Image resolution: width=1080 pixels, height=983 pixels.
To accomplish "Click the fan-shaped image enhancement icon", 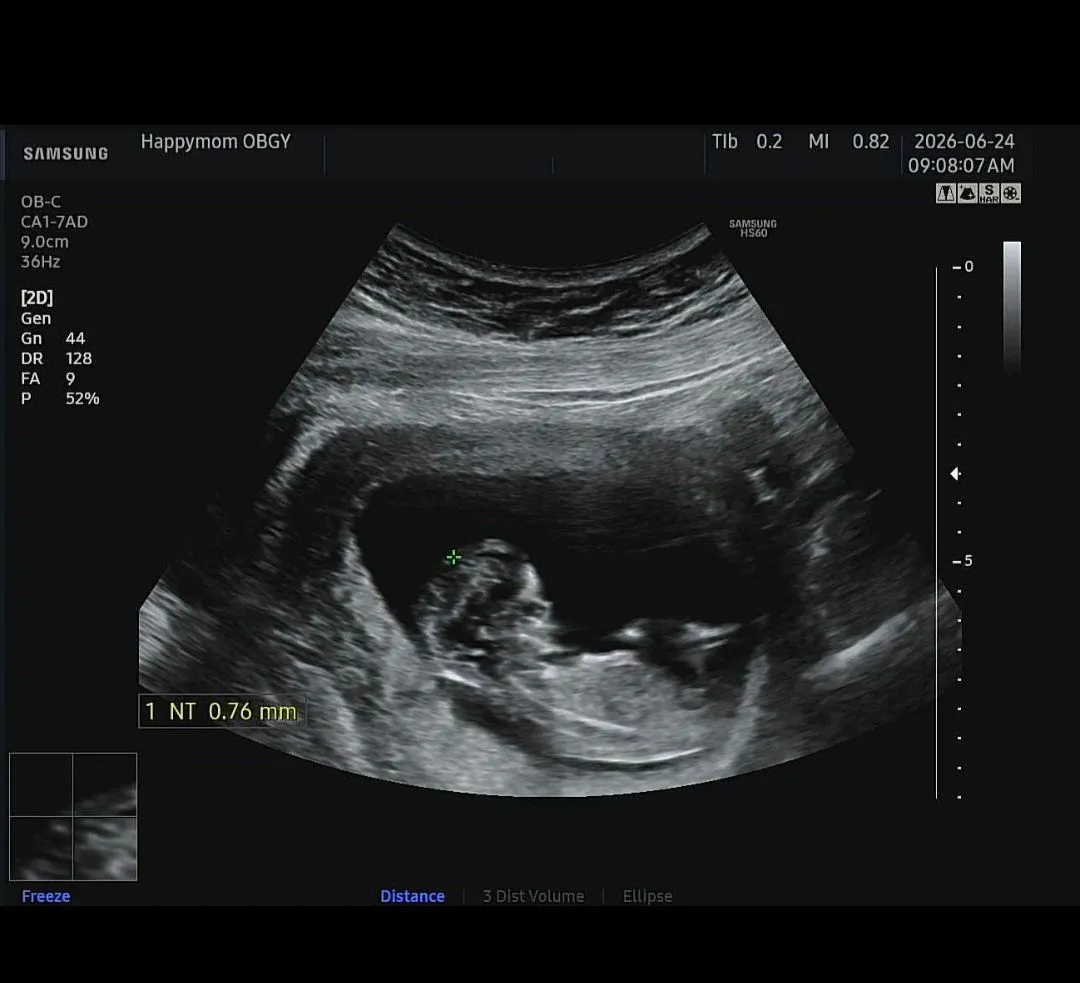I will 967,194.
